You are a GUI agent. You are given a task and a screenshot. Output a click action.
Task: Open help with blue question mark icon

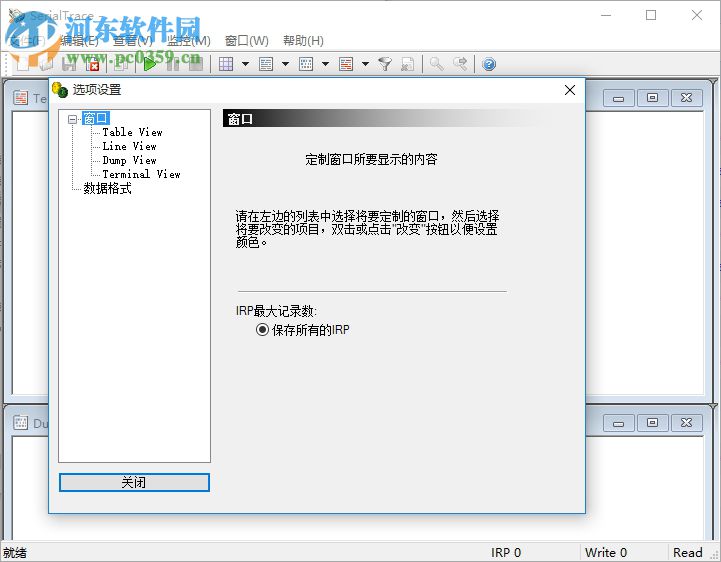pyautogui.click(x=489, y=64)
